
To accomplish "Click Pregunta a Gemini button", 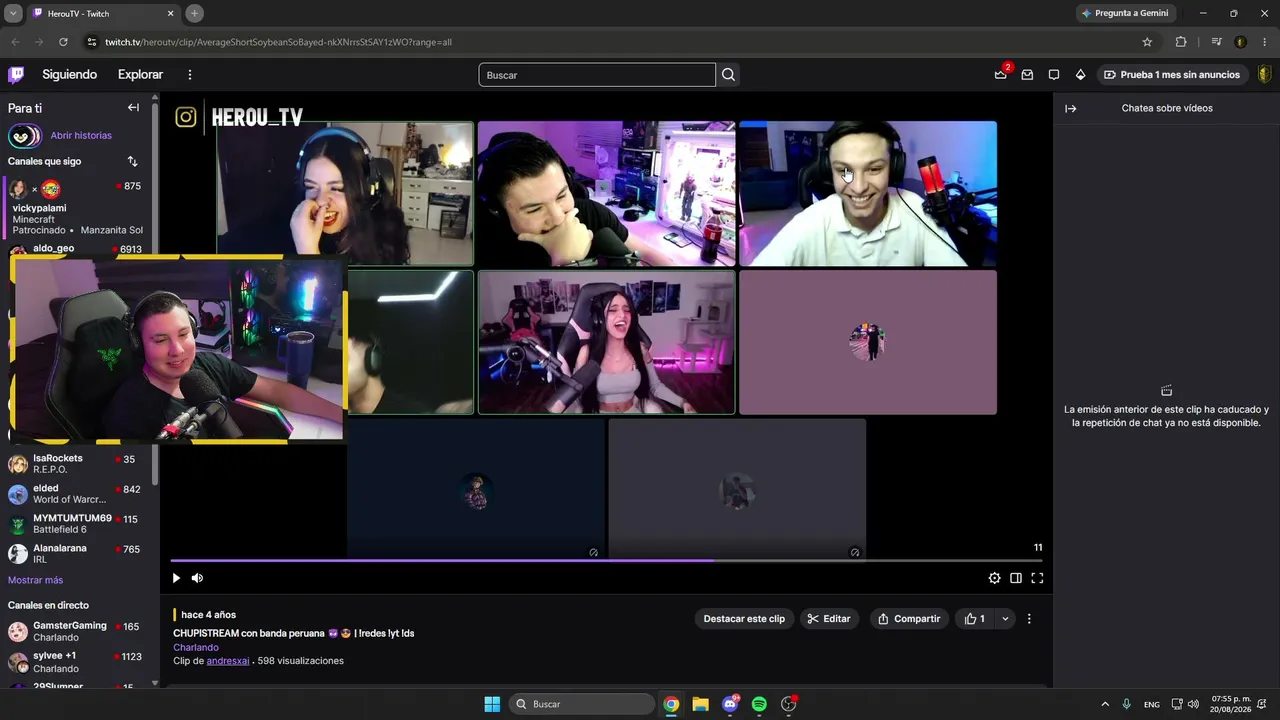I will coord(1126,13).
